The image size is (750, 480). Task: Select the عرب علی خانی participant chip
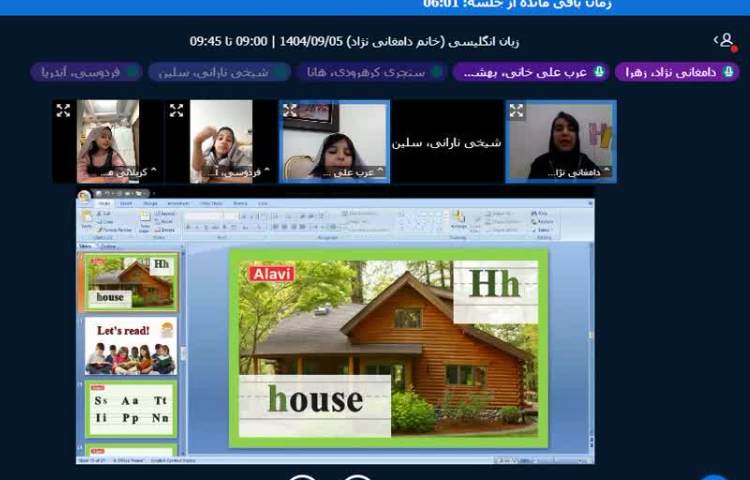tap(531, 72)
